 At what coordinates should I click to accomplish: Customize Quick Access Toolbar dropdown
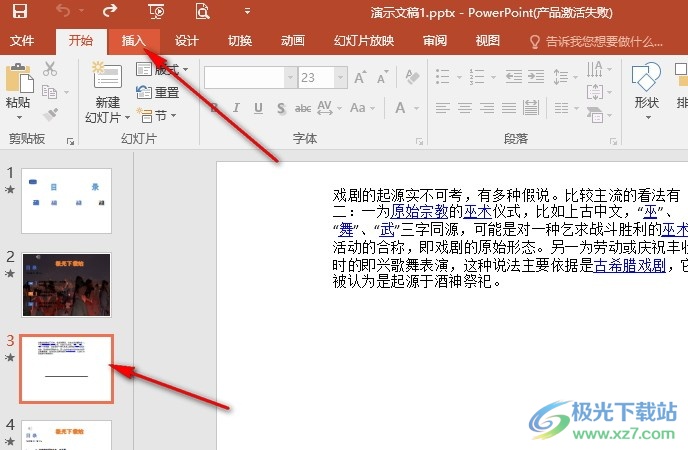[247, 11]
